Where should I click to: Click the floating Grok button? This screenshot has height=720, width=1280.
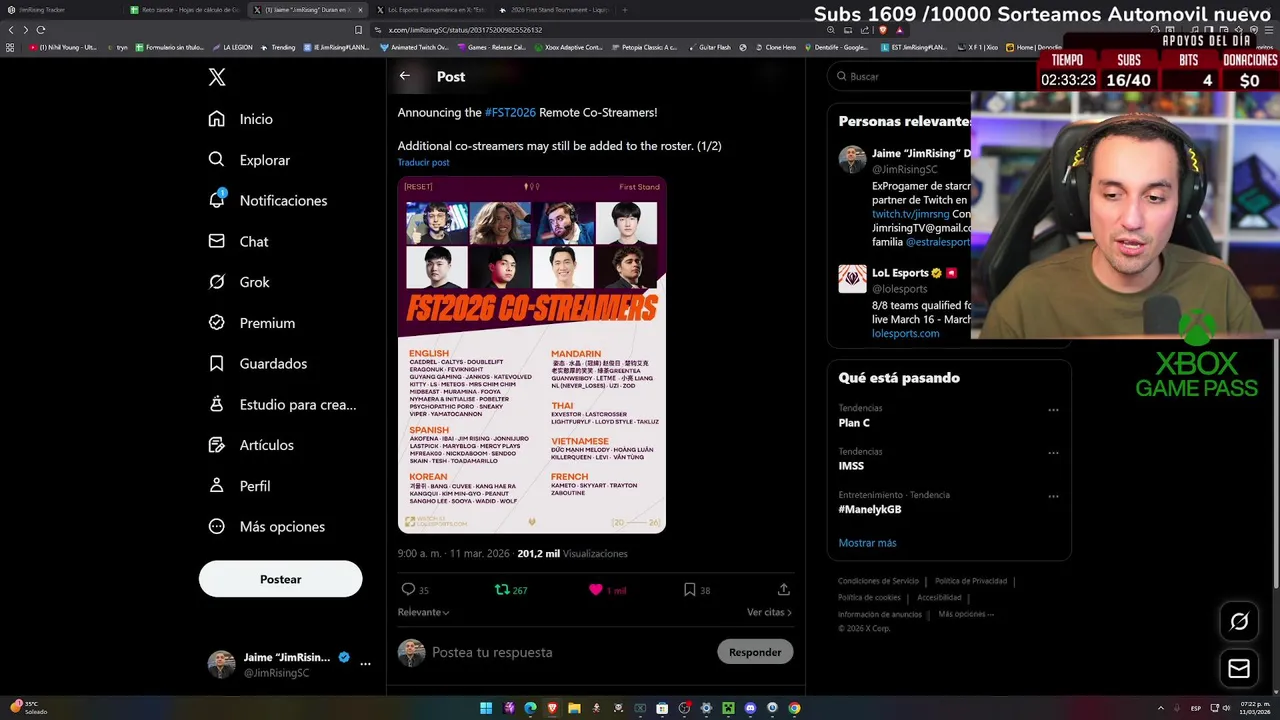point(1239,622)
